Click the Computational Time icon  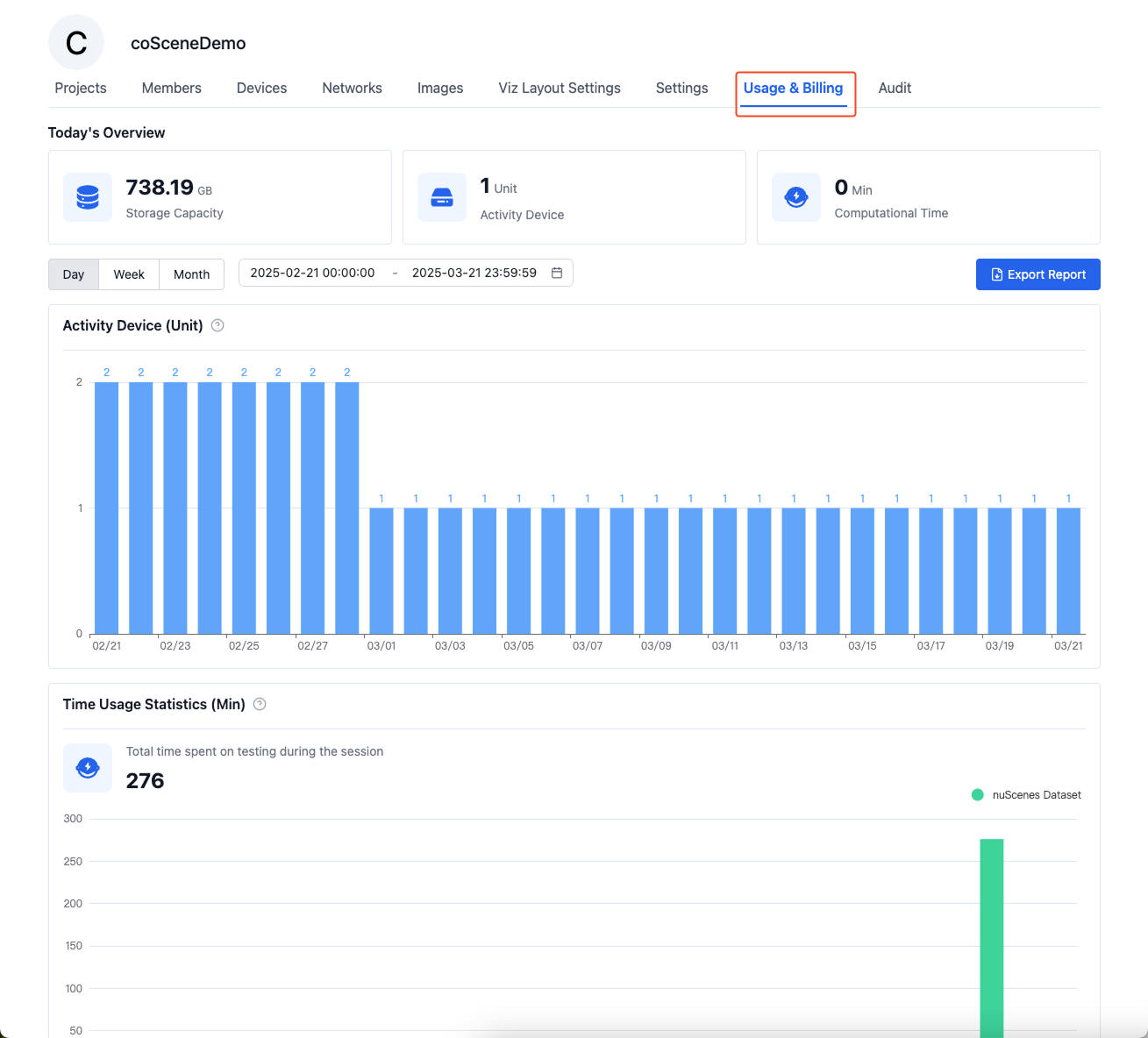[796, 197]
